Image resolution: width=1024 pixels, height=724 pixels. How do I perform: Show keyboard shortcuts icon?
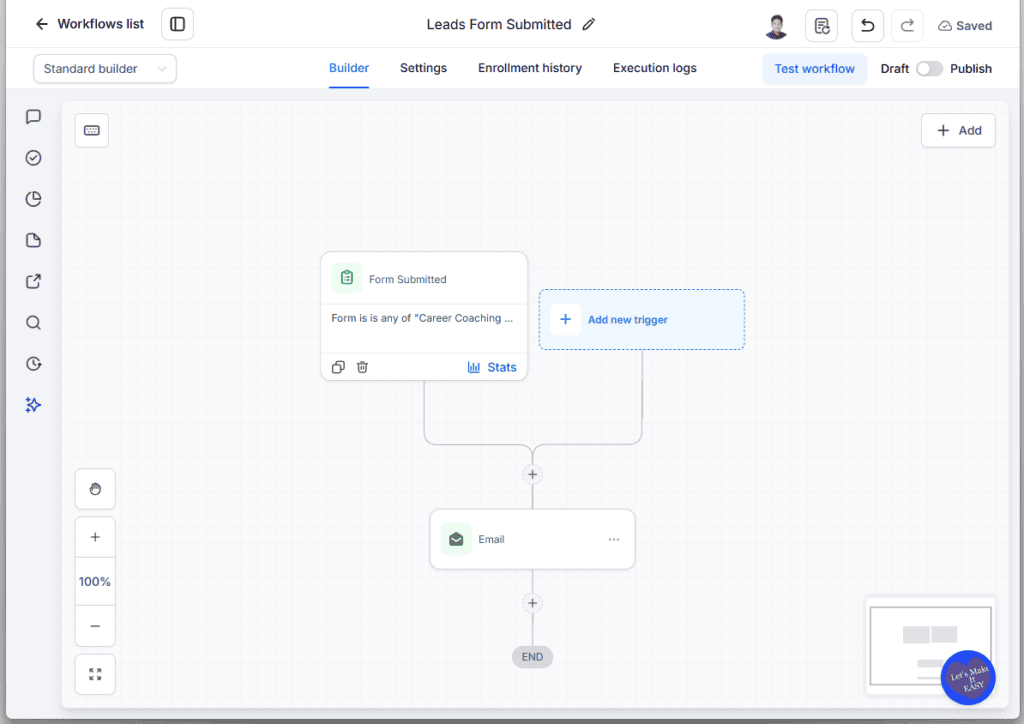91,131
